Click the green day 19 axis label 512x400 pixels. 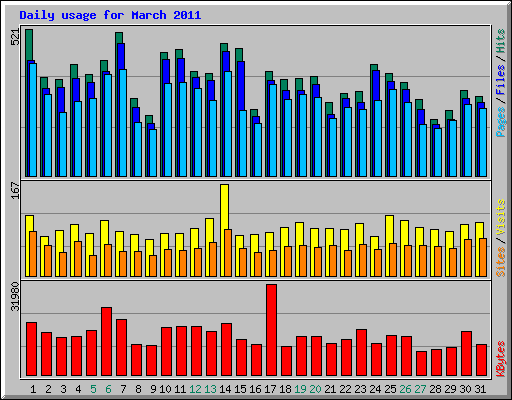click(x=300, y=389)
